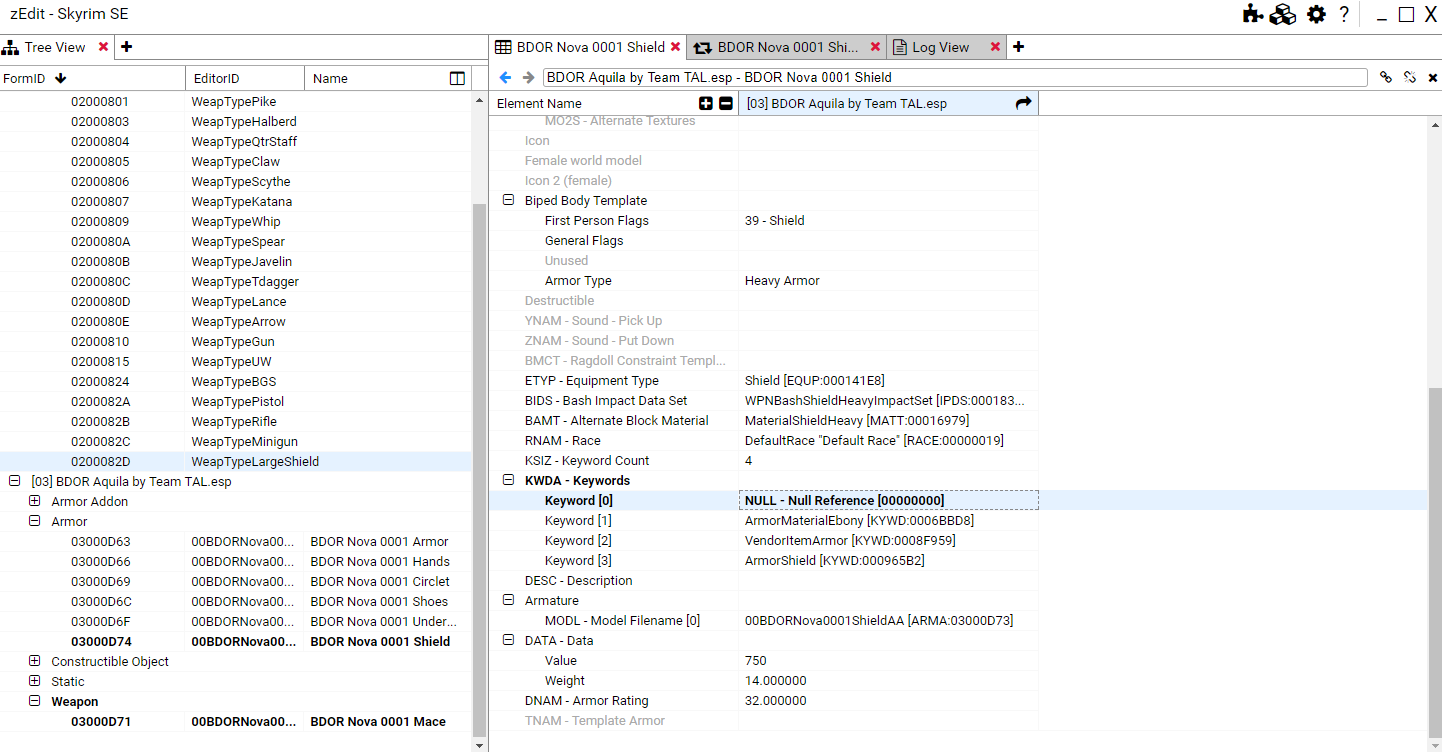Switch to the referenced-by BDOR Nova 0001 Shi... tab

point(788,47)
